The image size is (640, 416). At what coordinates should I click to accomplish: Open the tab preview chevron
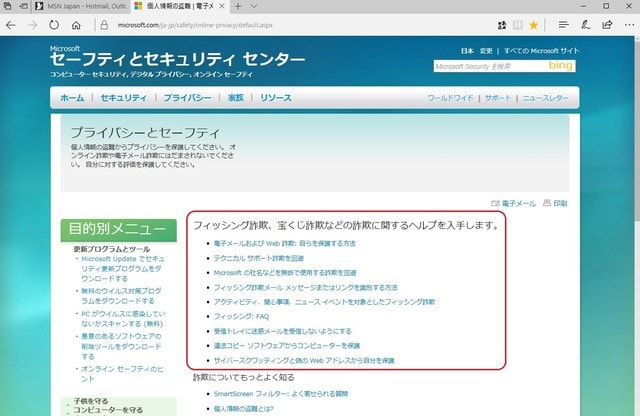253,6
